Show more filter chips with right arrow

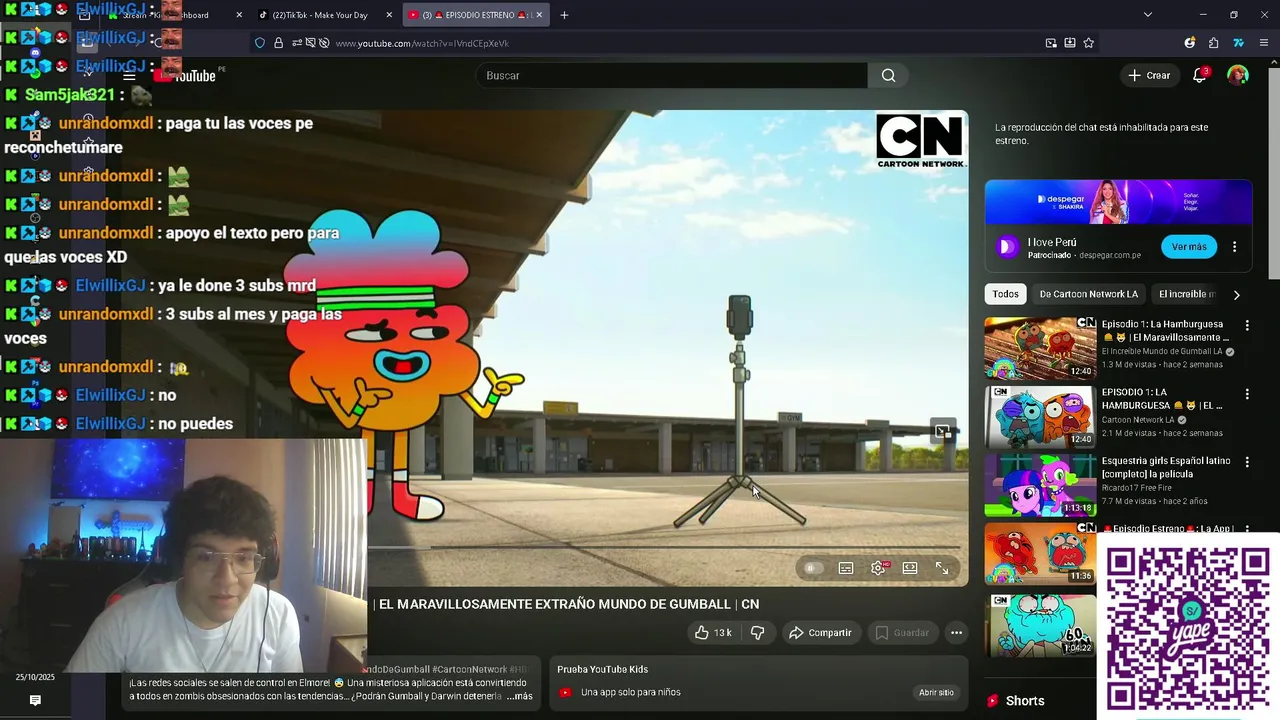tap(1236, 295)
